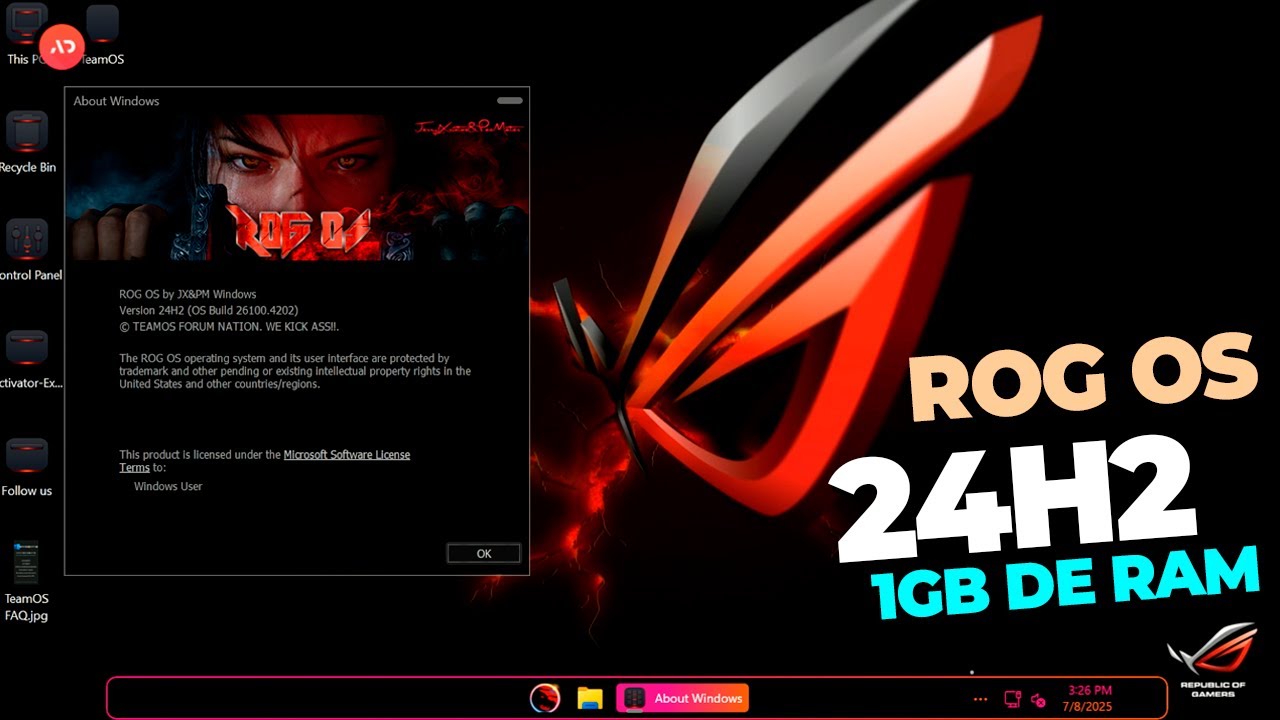This screenshot has width=1280, height=720.
Task: Select the About Windows taskbar button
Action: [682, 698]
